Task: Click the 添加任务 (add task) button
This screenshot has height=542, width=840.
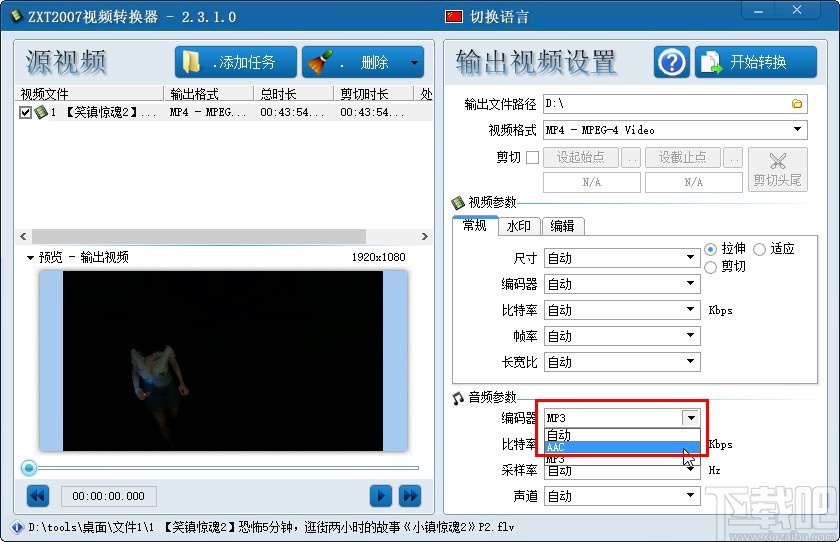Action: 236,62
